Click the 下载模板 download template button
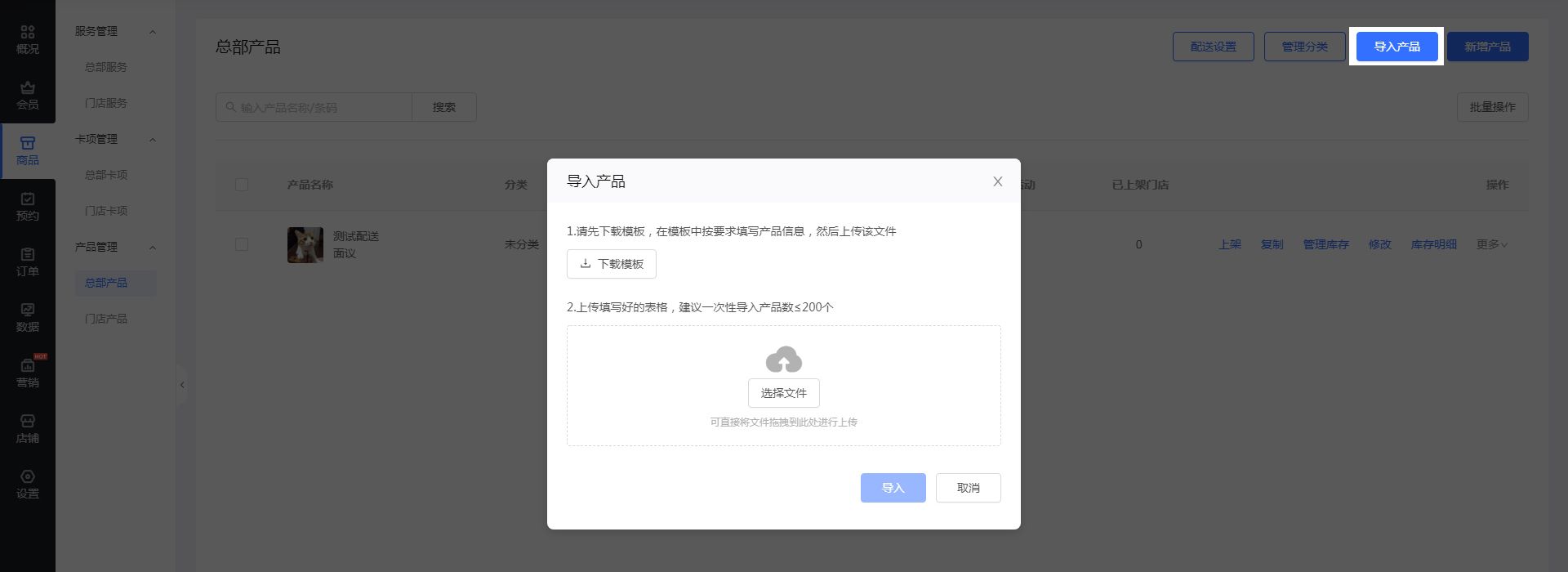Image resolution: width=1568 pixels, height=572 pixels. point(612,264)
